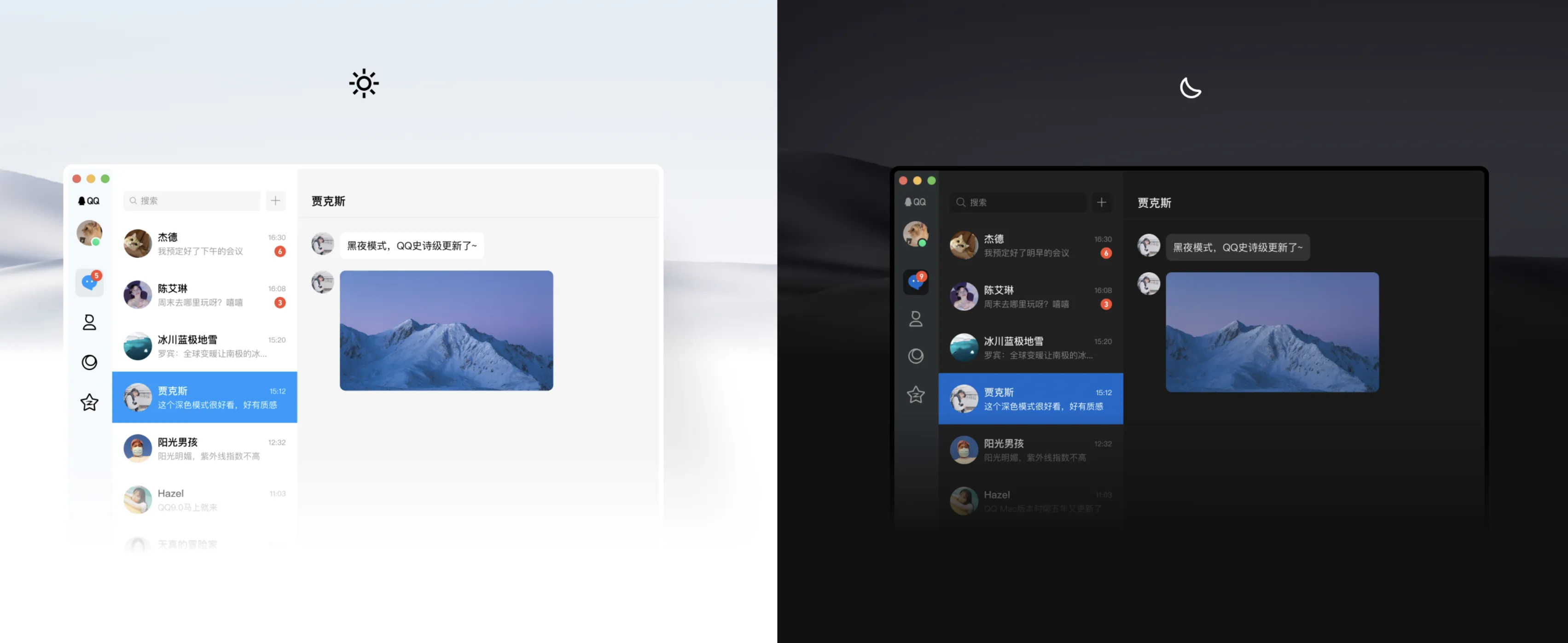Open 陈艾琳 conversation in dark chat list

[x=1030, y=297]
